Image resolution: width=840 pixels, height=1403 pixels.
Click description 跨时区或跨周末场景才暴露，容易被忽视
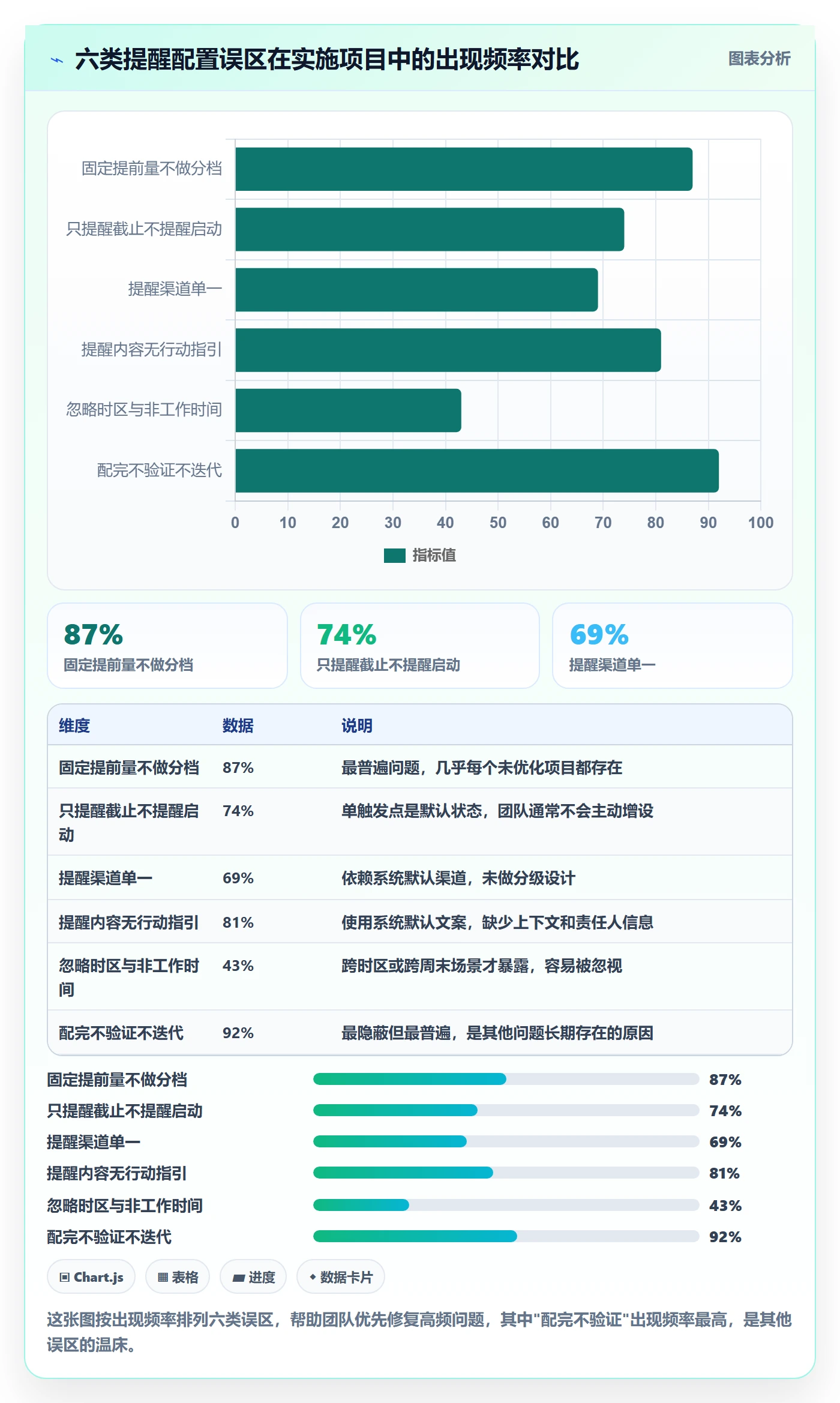(x=482, y=966)
